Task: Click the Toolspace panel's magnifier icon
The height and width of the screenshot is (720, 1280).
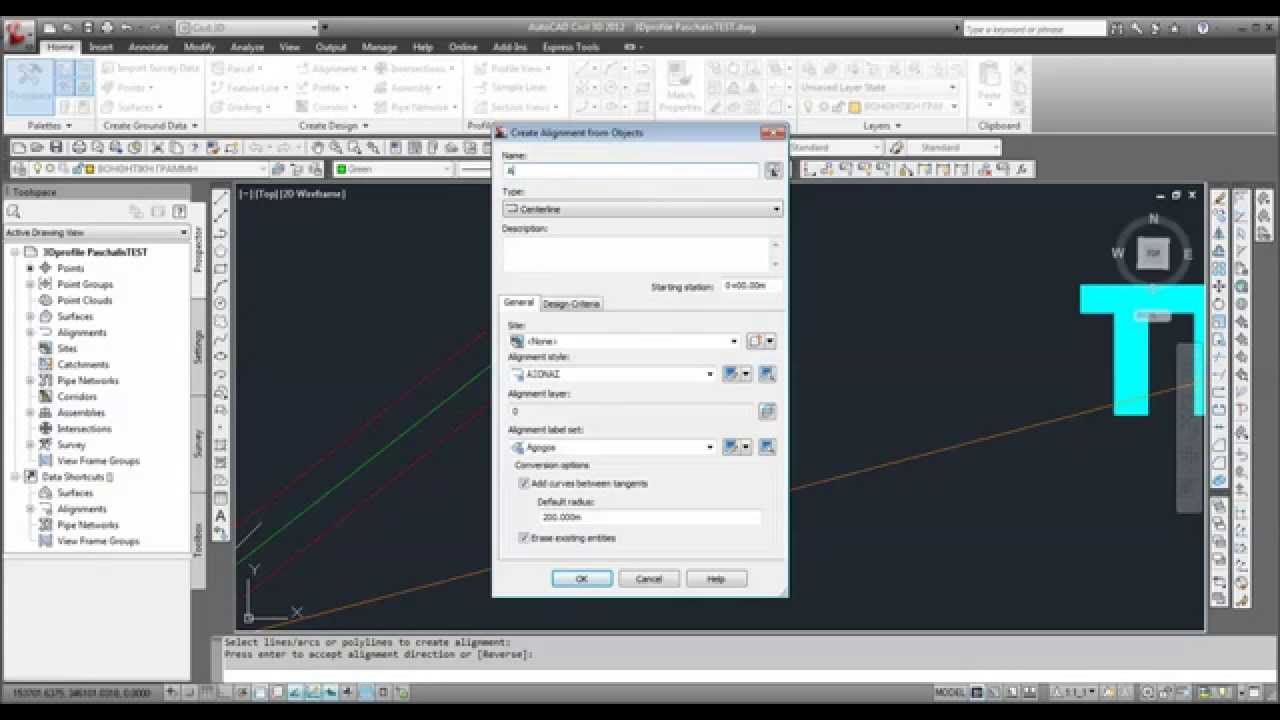Action: click(x=14, y=211)
